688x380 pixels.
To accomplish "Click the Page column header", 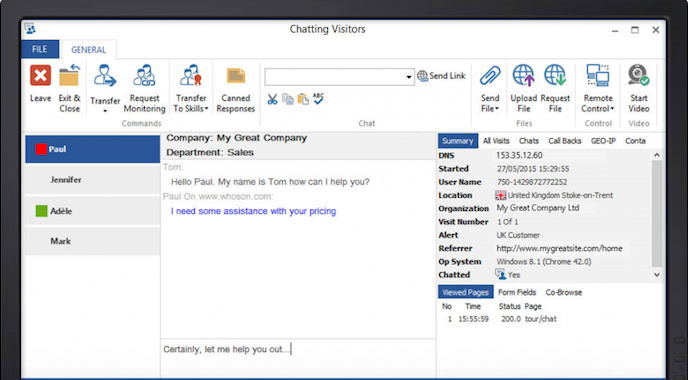I will point(533,306).
